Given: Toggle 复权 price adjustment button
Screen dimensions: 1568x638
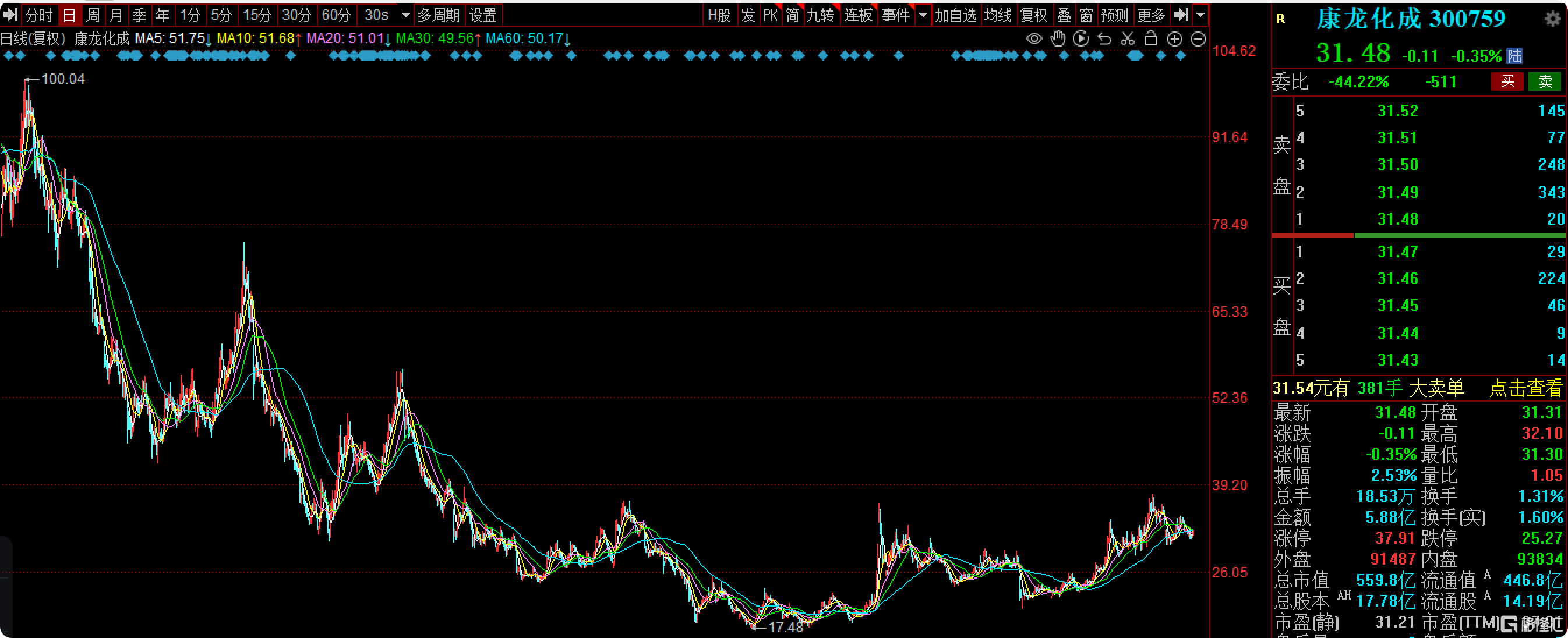Looking at the screenshot, I should pos(1033,15).
